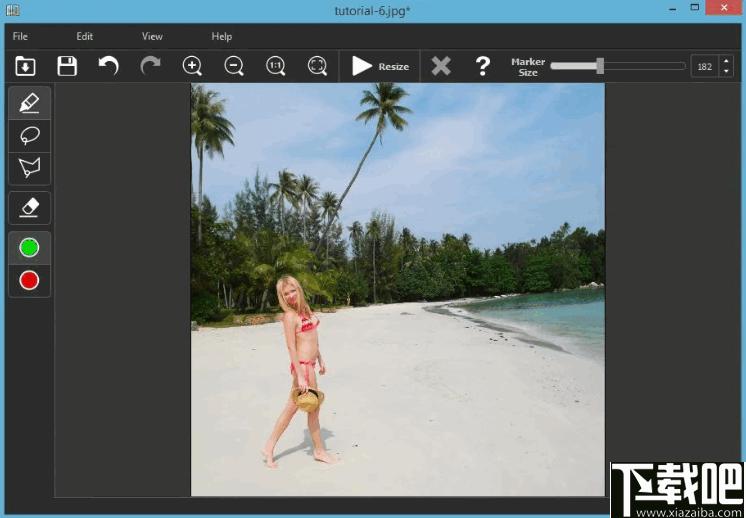Choose the green protect marker color
This screenshot has width=746, height=518.
click(29, 247)
